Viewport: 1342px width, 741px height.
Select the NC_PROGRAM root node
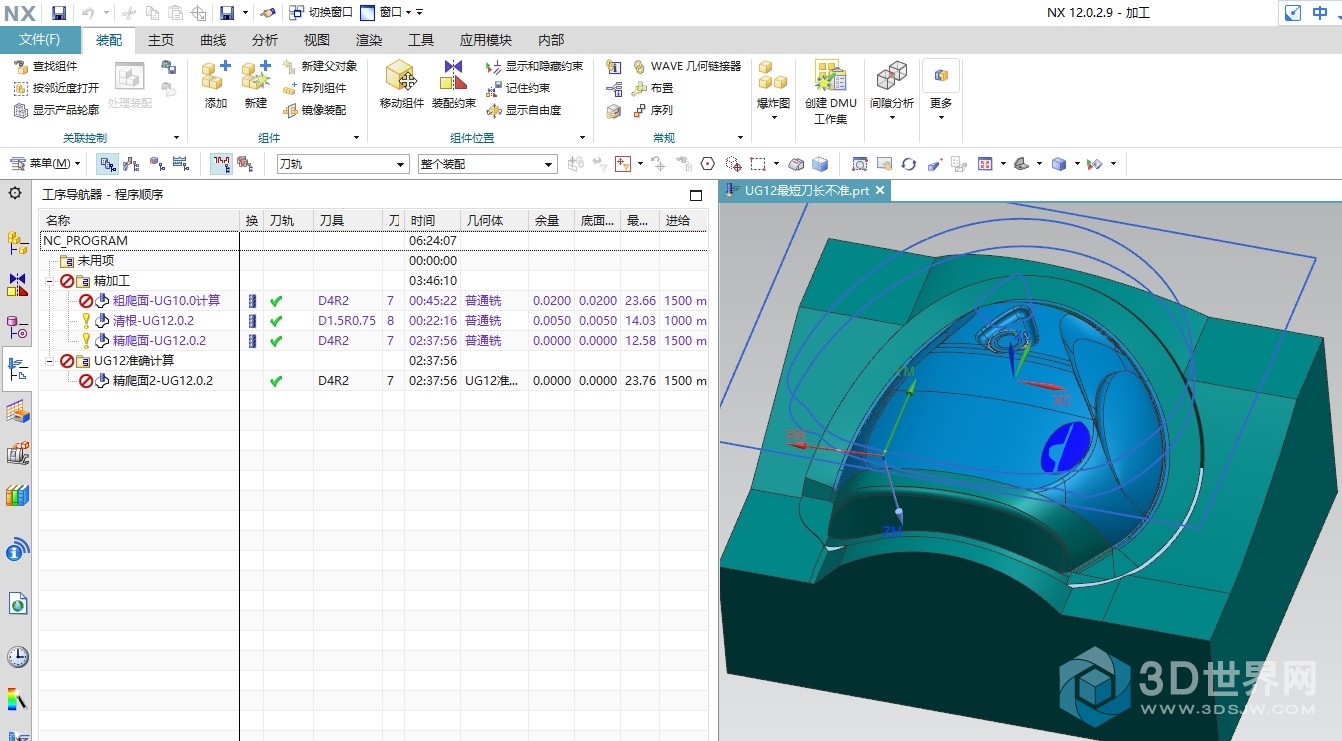[85, 240]
